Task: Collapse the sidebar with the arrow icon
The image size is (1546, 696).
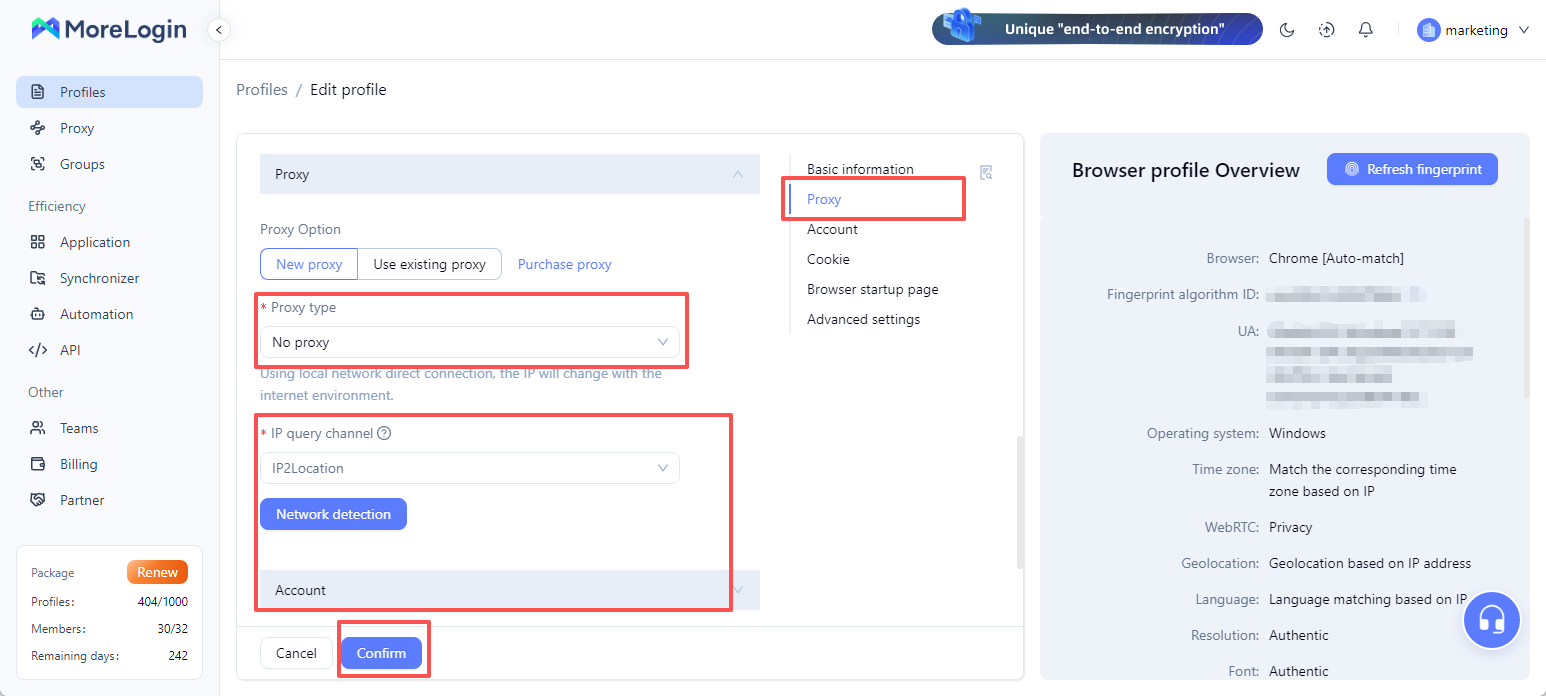Action: (x=219, y=30)
